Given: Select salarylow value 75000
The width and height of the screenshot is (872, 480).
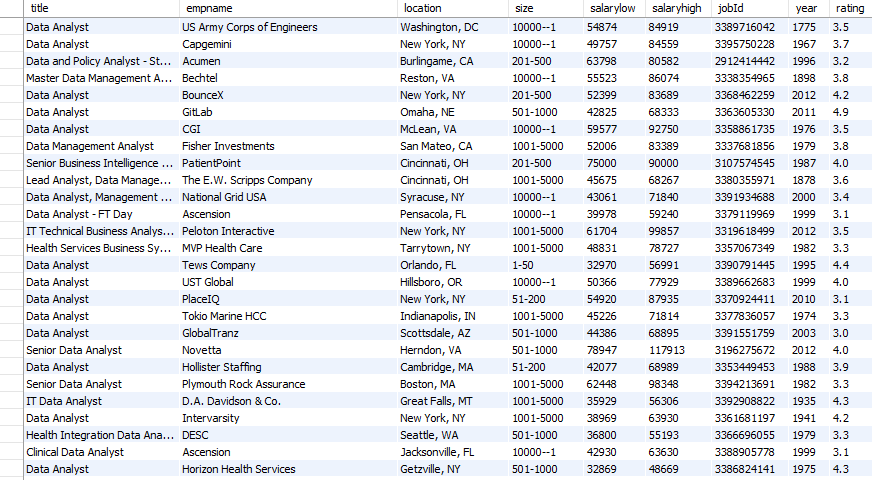Looking at the screenshot, I should 614,163.
